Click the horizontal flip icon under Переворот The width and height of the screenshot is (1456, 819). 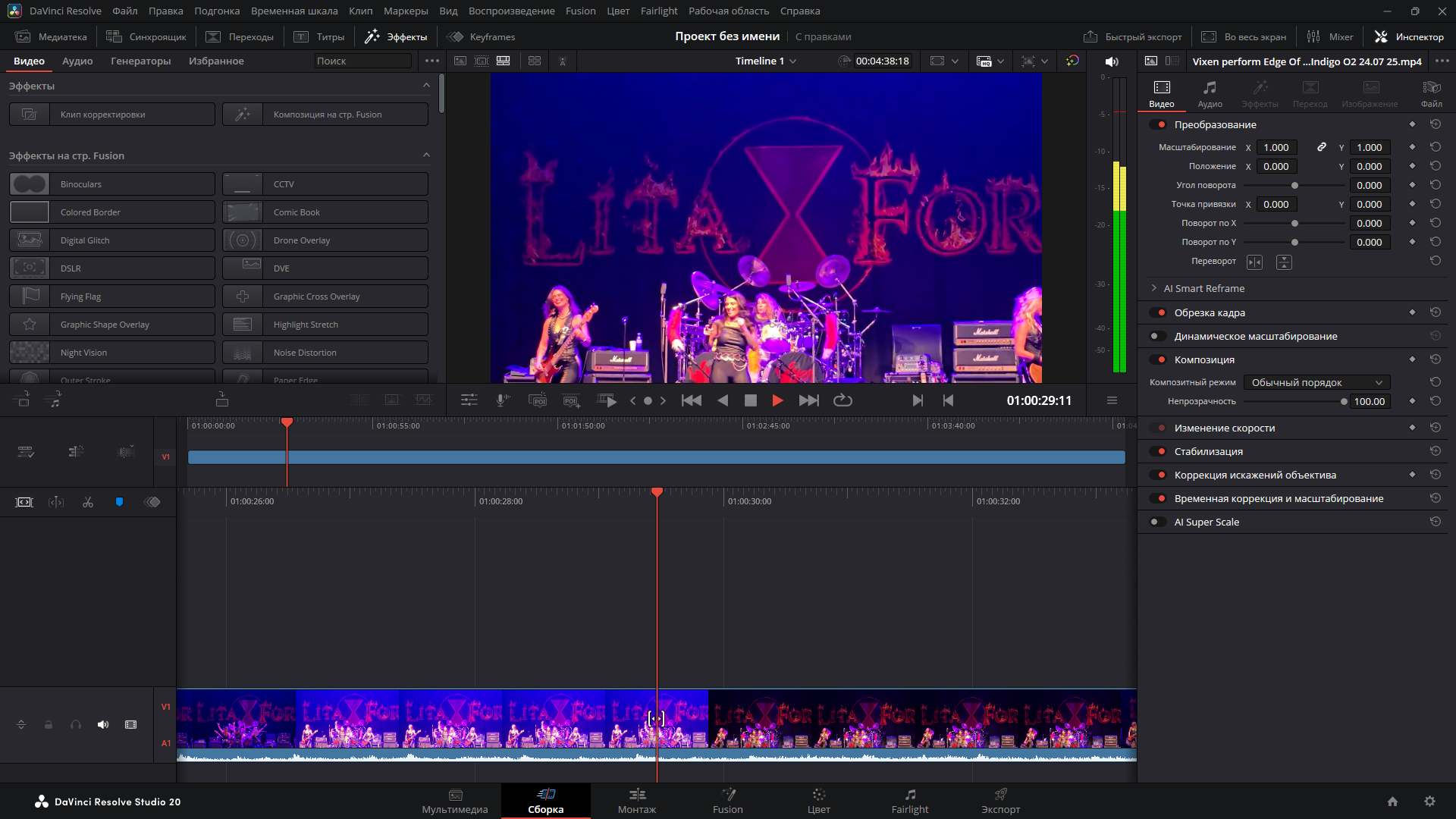[x=1255, y=262]
